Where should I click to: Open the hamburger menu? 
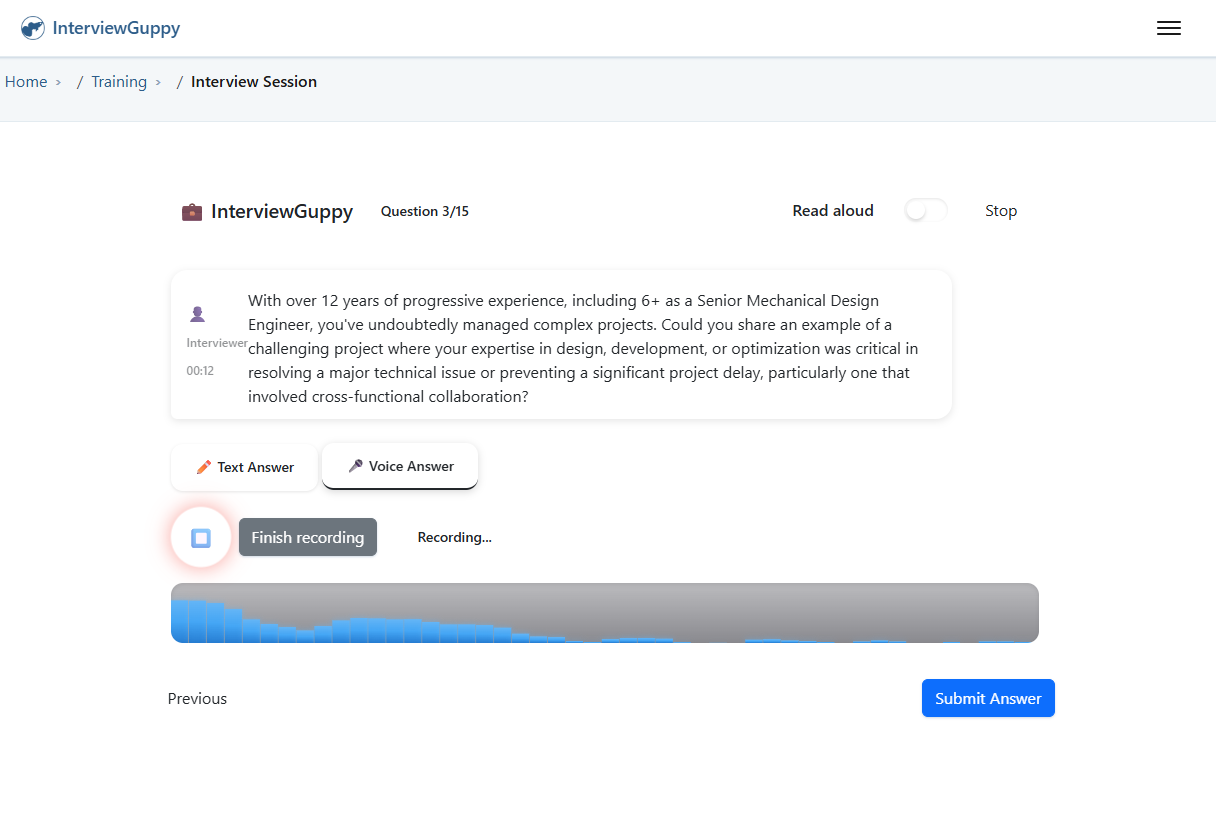click(x=1168, y=28)
